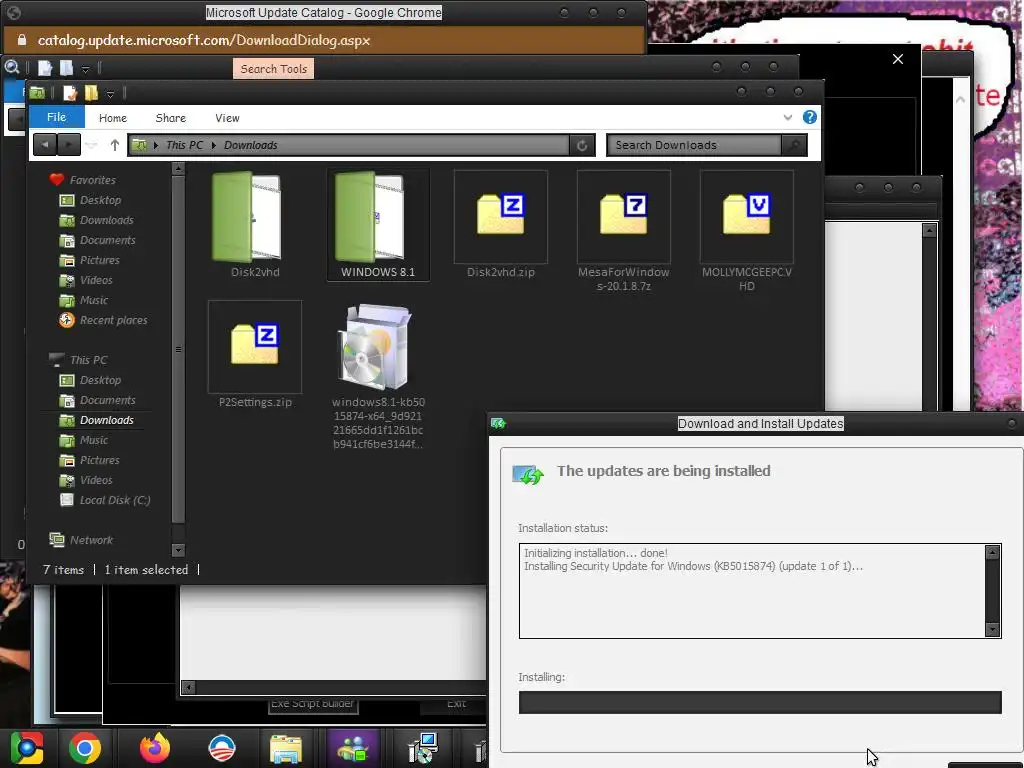Screen dimensions: 1024x768
Task: Click the Help question mark icon in Explorer
Action: [x=810, y=117]
